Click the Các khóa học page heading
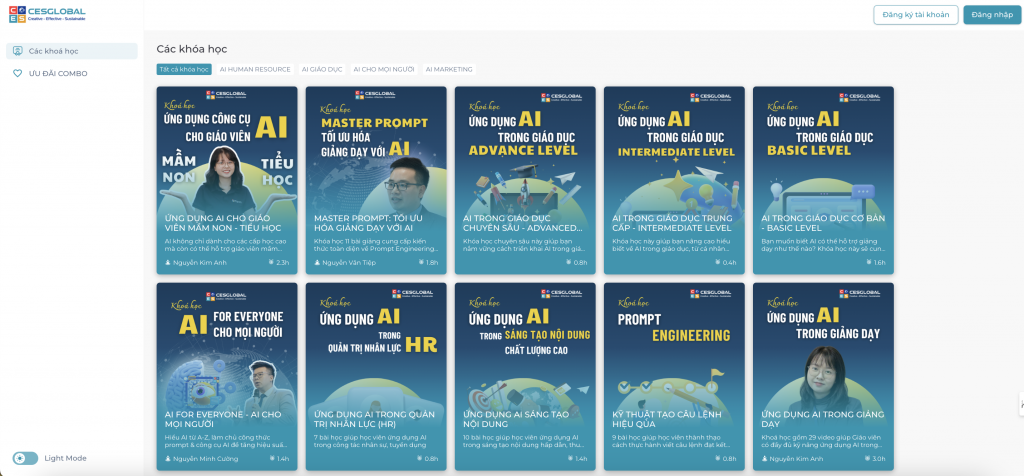1024x476 pixels. click(x=192, y=49)
